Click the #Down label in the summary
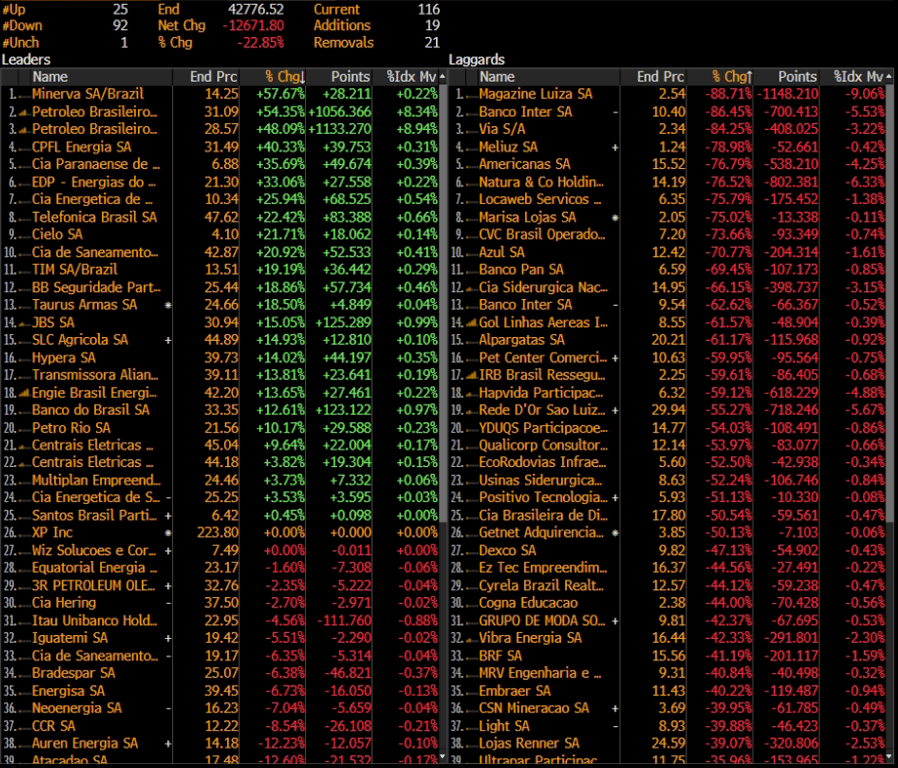Viewport: 898px width, 768px height. click(22, 26)
